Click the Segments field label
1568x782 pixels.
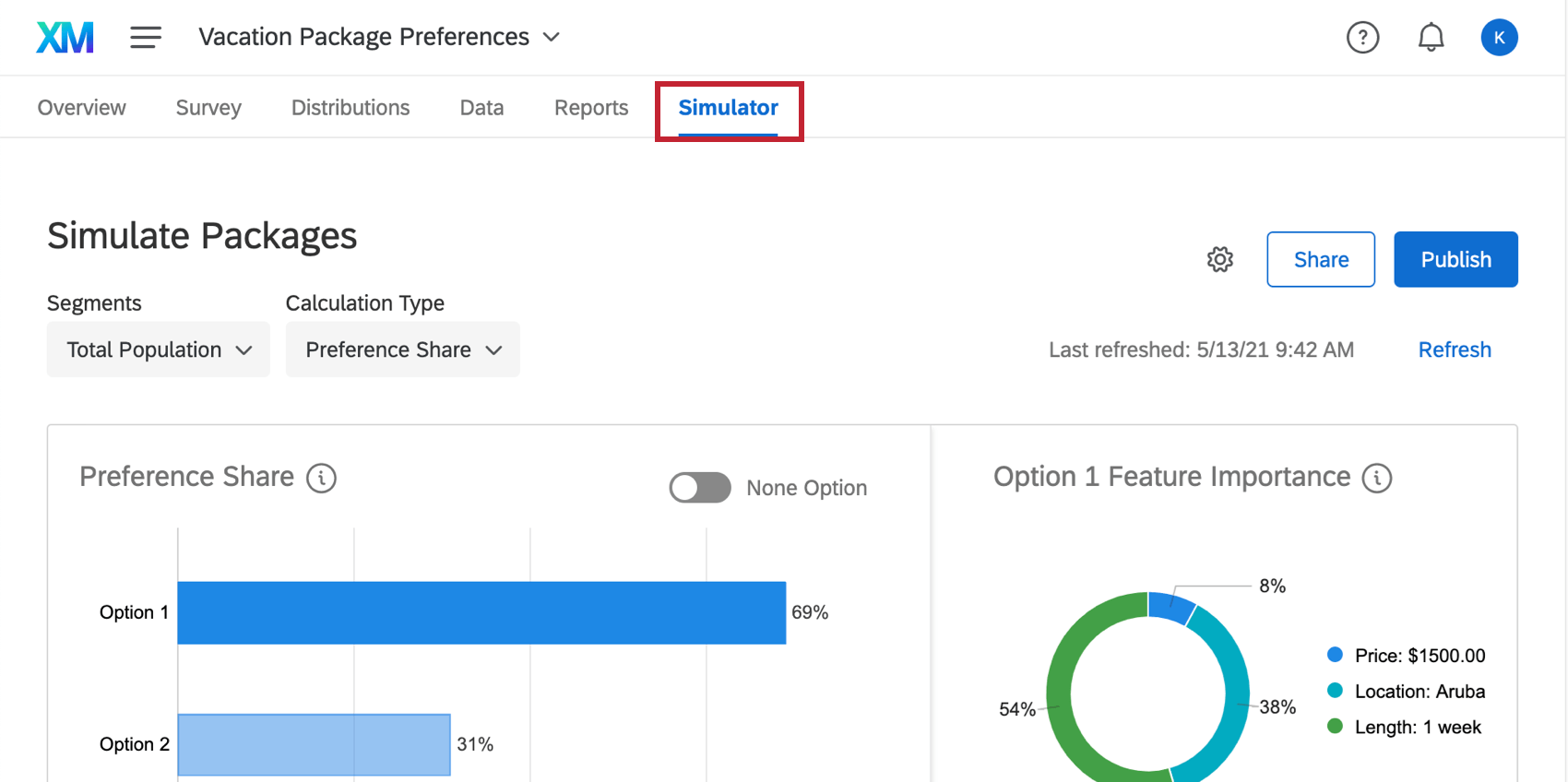[94, 303]
